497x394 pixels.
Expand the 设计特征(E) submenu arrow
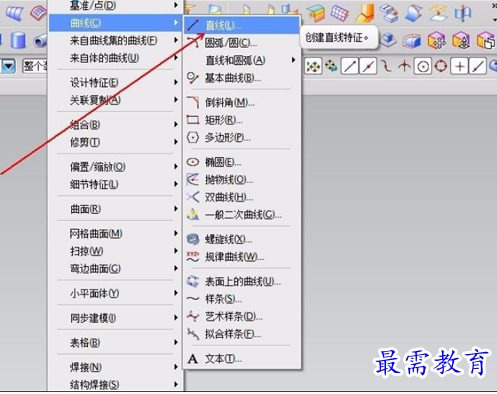click(x=176, y=82)
